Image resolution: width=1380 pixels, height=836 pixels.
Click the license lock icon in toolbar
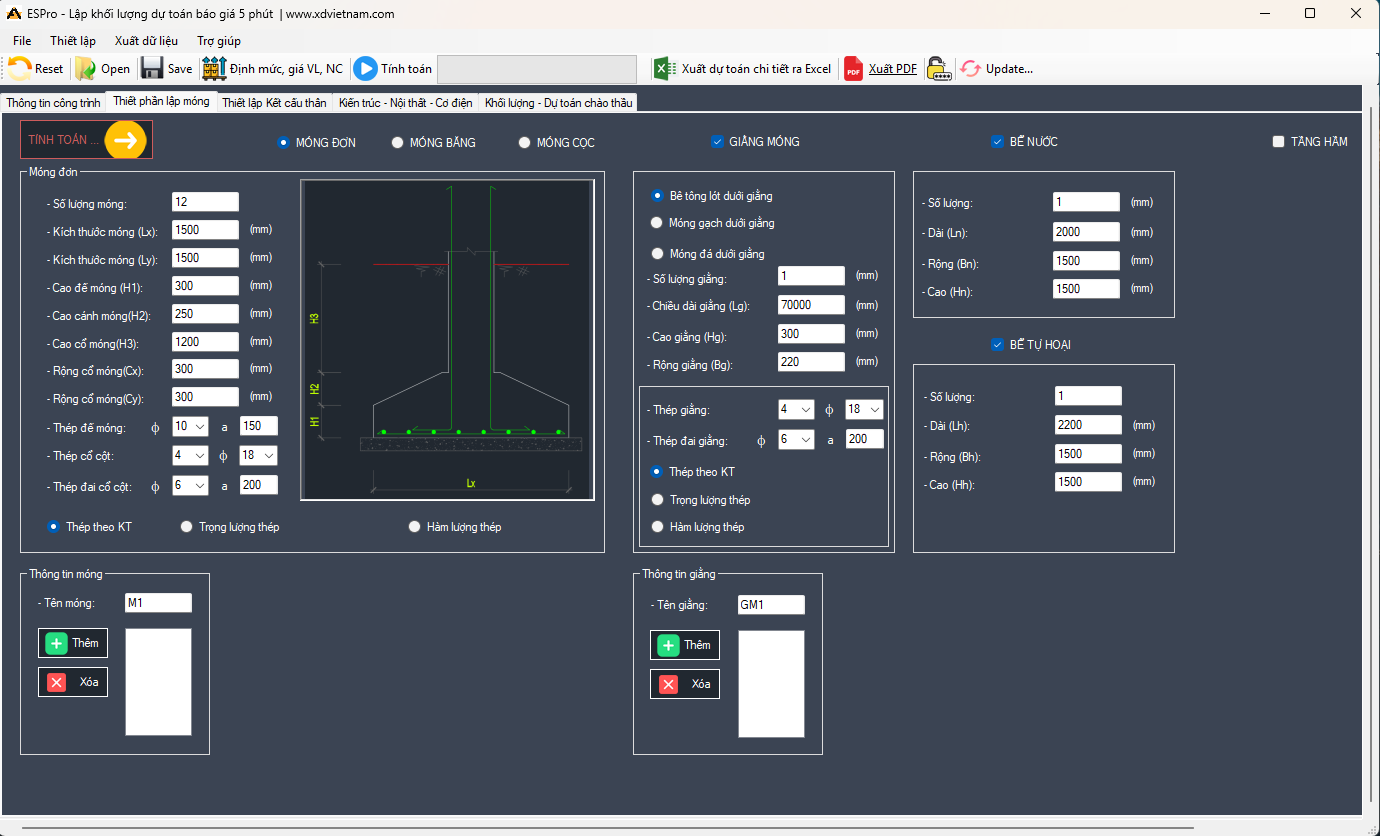coord(937,69)
